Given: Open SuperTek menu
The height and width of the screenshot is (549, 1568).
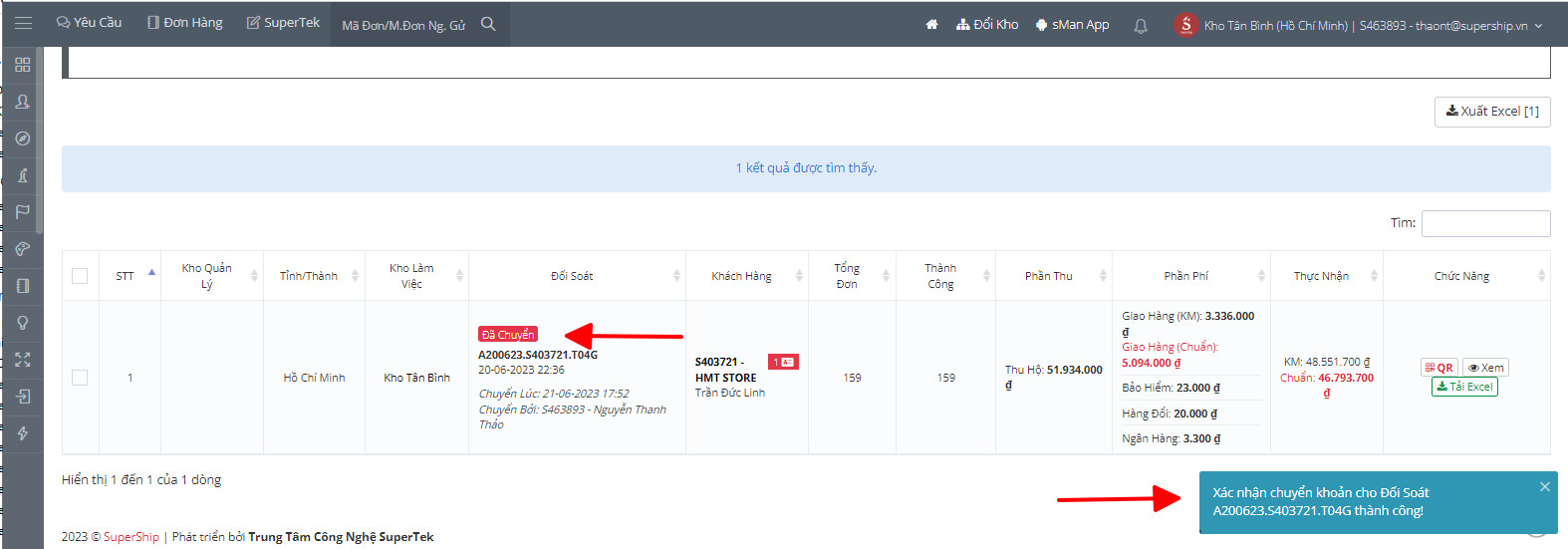Looking at the screenshot, I should pos(283,22).
